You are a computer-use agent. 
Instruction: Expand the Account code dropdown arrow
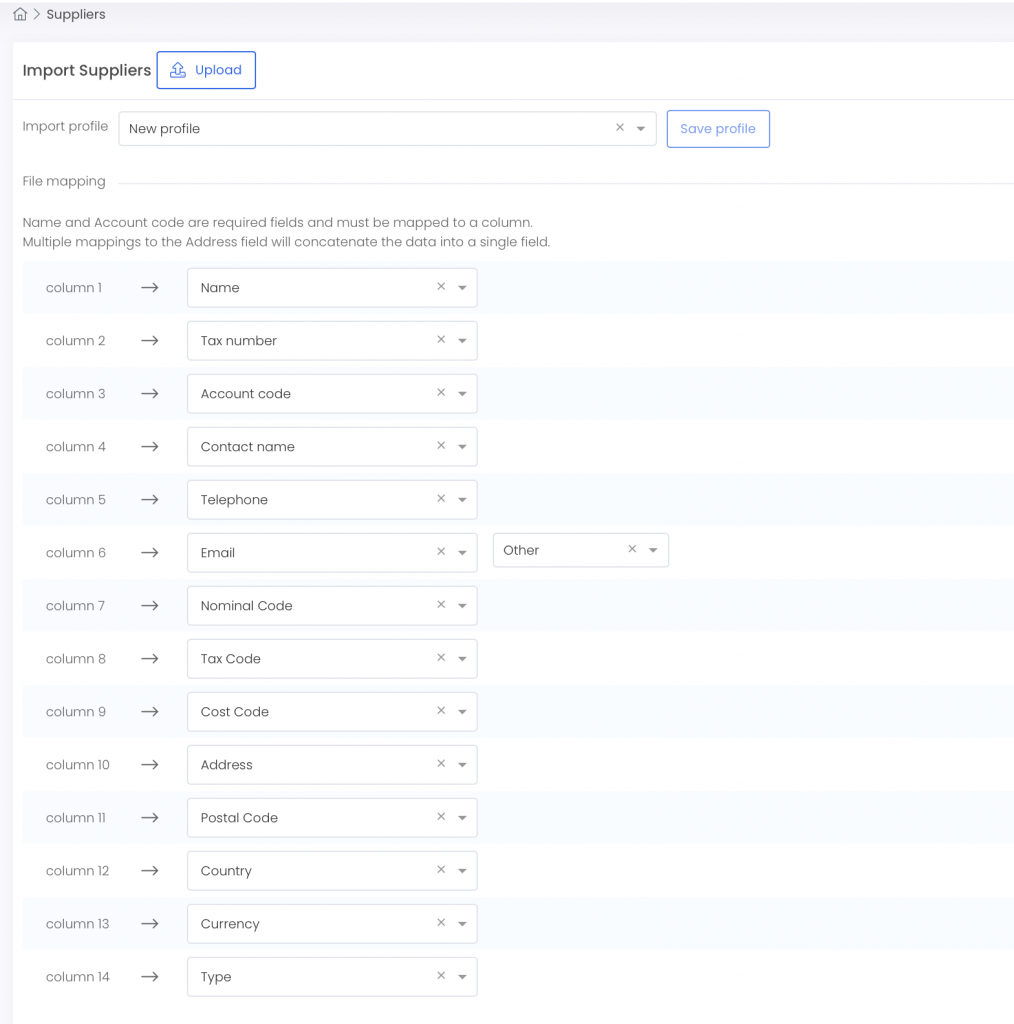tap(462, 394)
